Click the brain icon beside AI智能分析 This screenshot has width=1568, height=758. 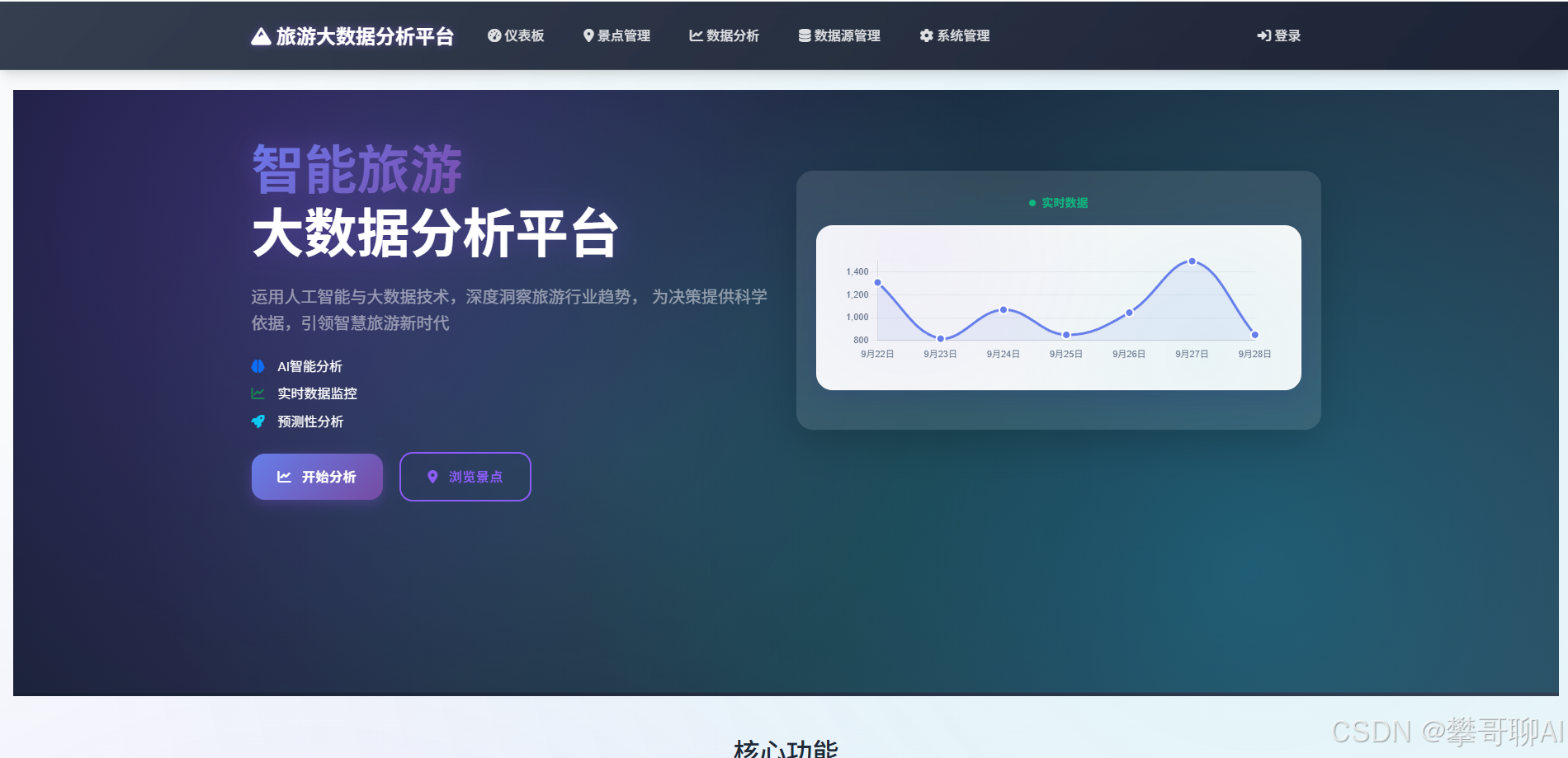tap(258, 366)
